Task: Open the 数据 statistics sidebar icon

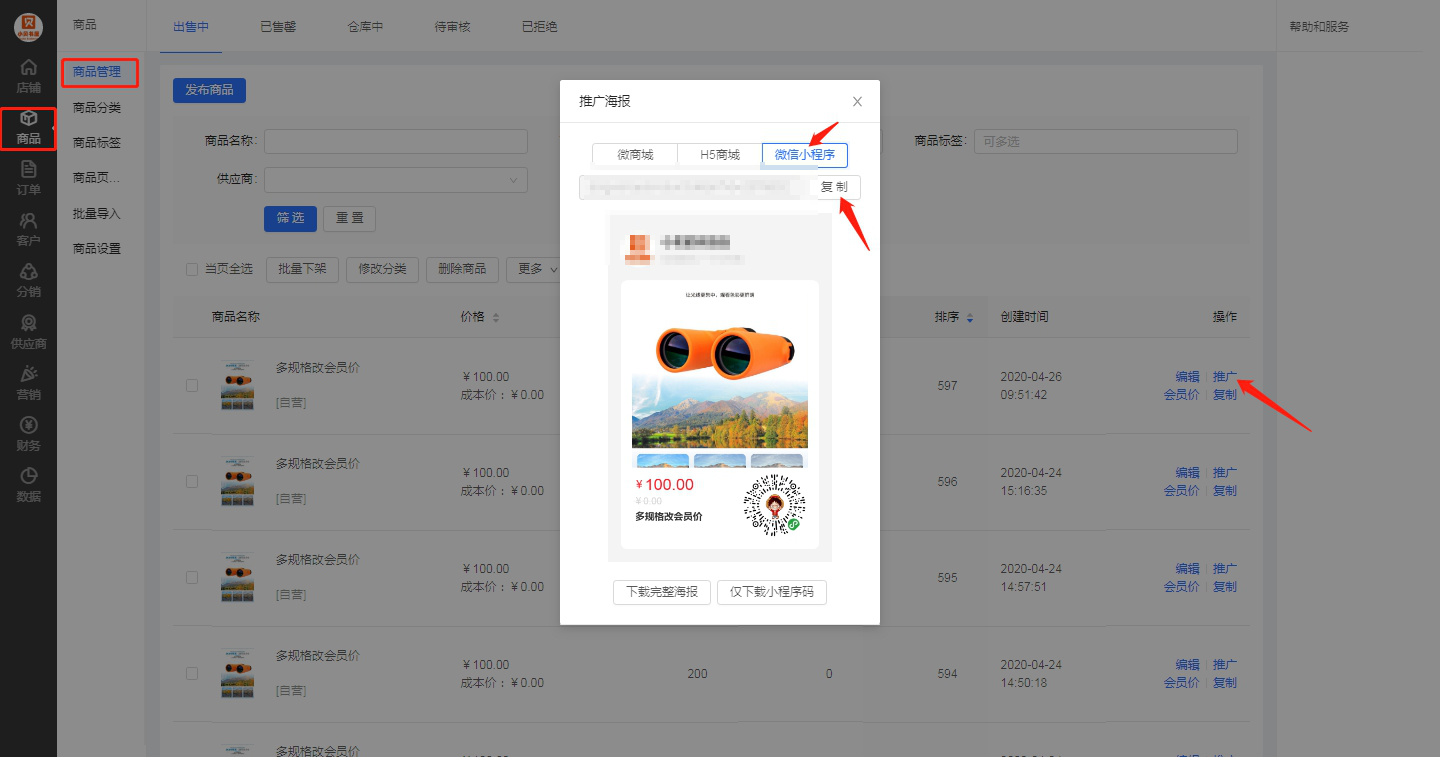Action: (28, 477)
